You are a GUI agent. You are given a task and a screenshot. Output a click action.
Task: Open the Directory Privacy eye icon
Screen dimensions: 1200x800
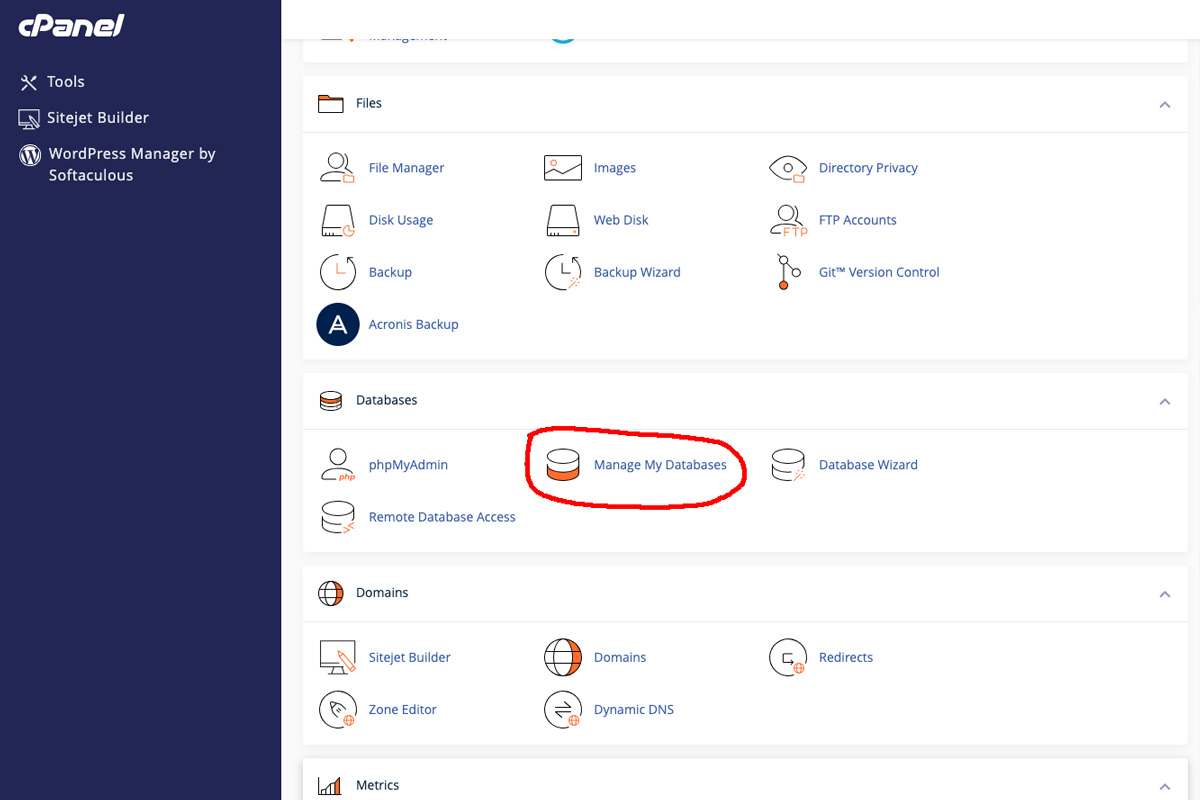click(x=788, y=168)
